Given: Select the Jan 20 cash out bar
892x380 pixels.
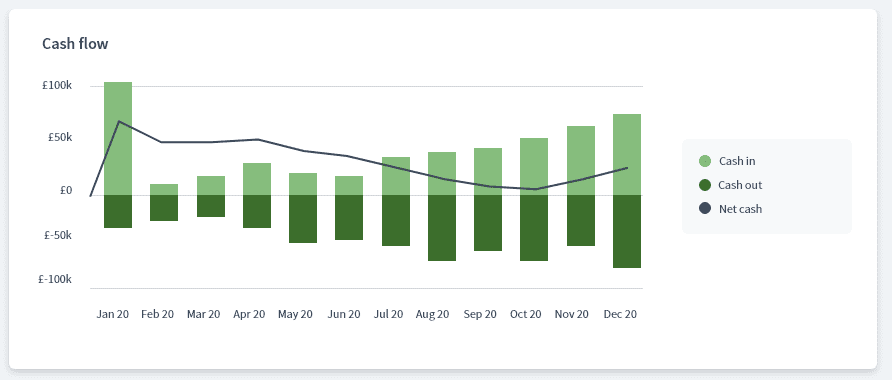Looking at the screenshot, I should point(118,212).
